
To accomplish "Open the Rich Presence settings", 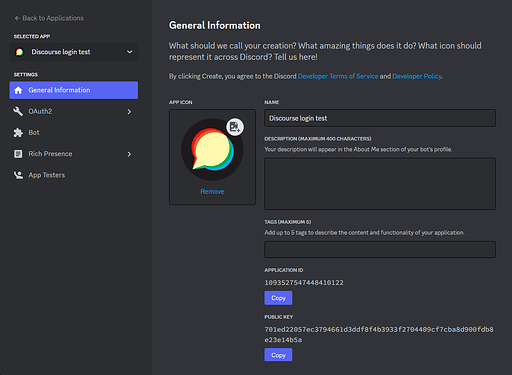I will [x=74, y=154].
